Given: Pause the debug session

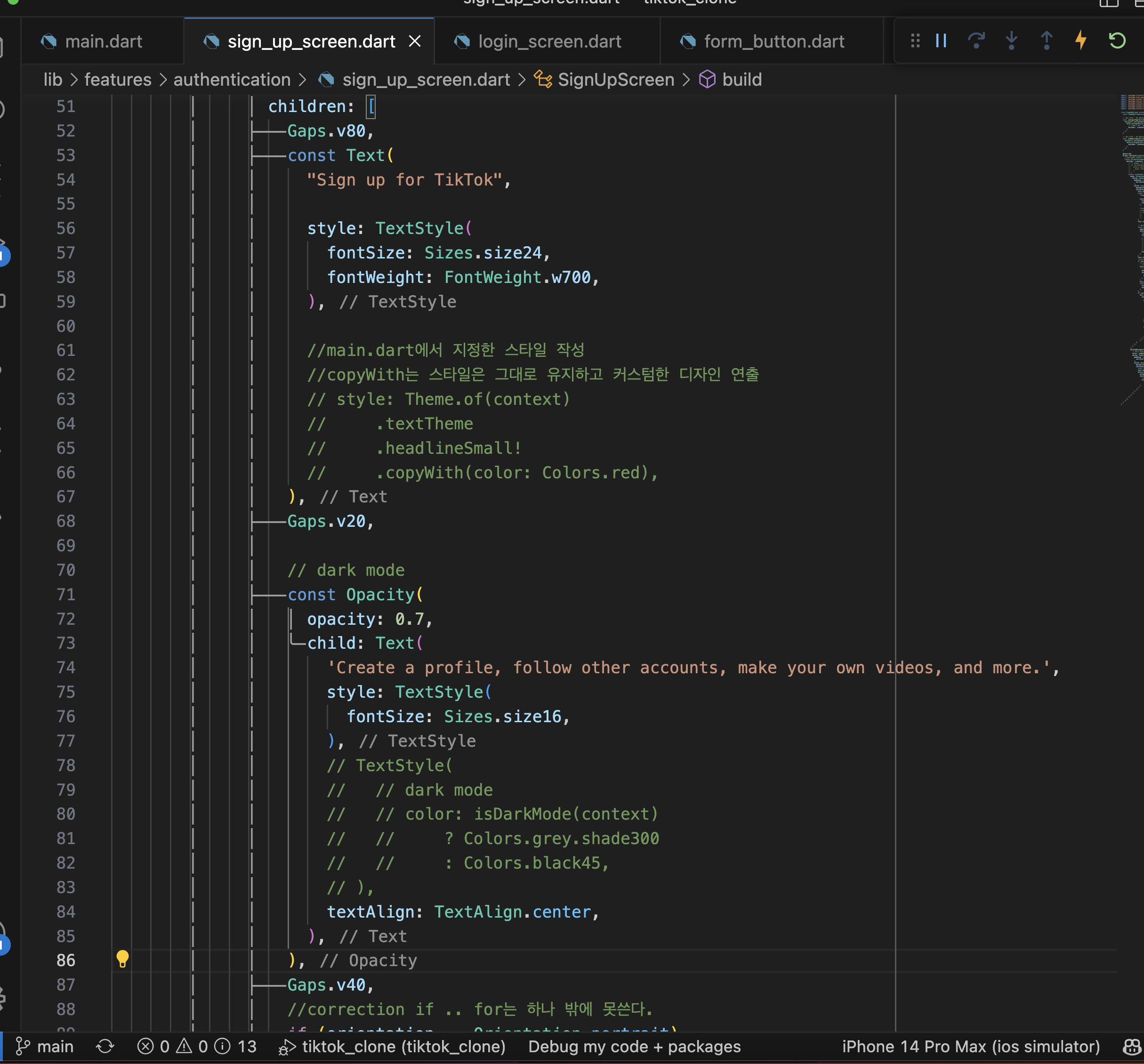Looking at the screenshot, I should pyautogui.click(x=941, y=41).
